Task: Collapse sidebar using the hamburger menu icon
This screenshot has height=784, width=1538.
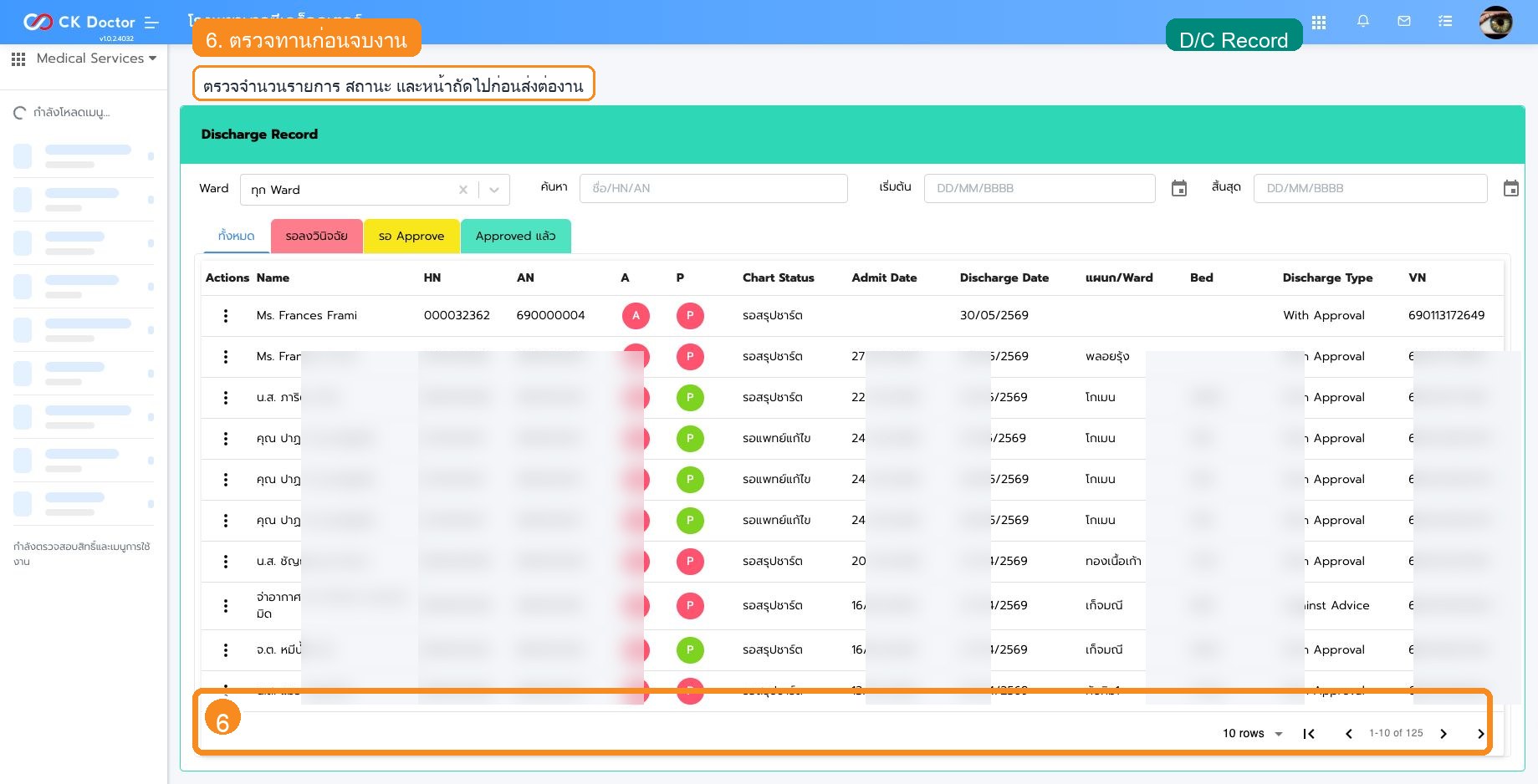Action: (151, 23)
